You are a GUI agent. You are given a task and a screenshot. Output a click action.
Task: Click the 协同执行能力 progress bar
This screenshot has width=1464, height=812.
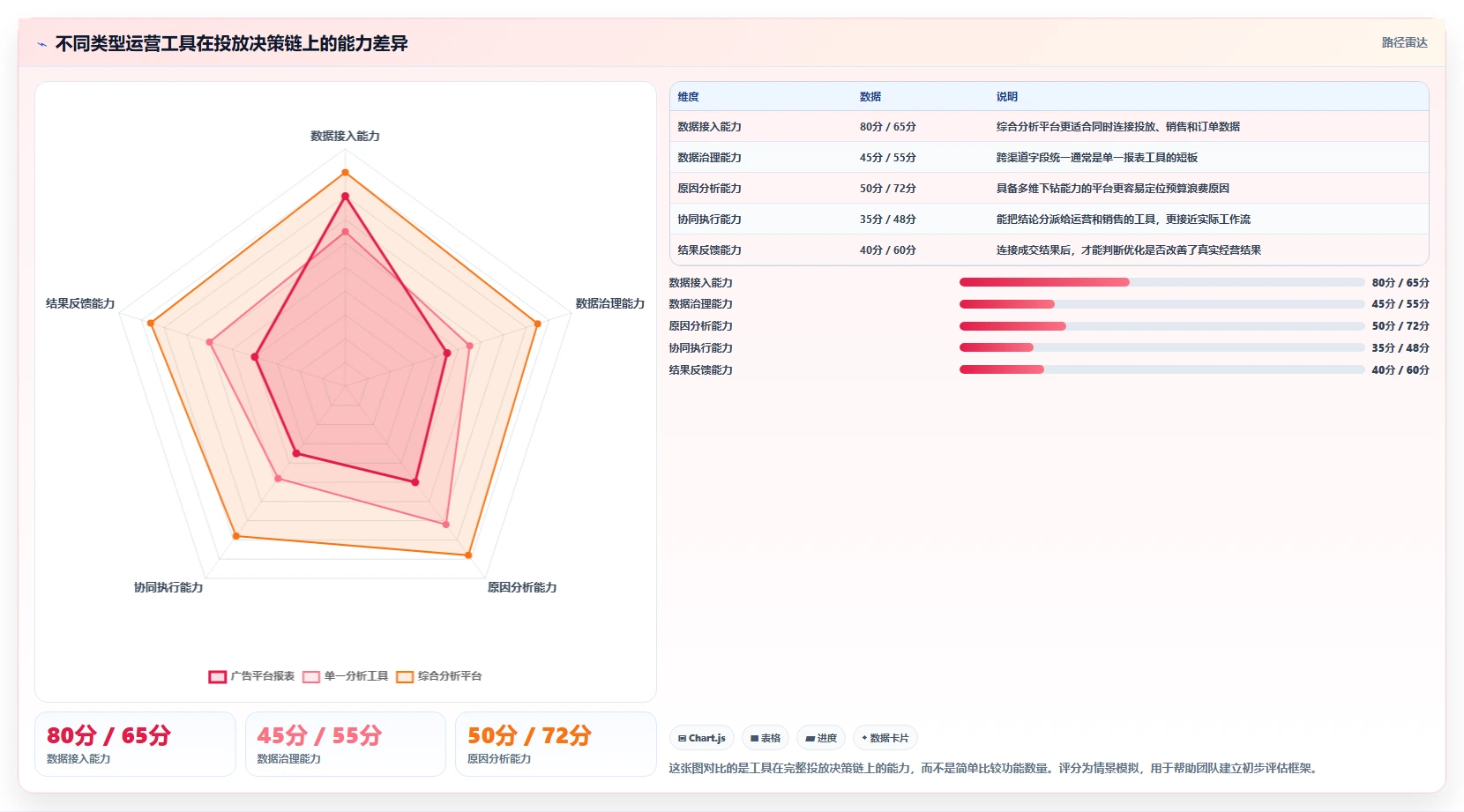point(1161,347)
